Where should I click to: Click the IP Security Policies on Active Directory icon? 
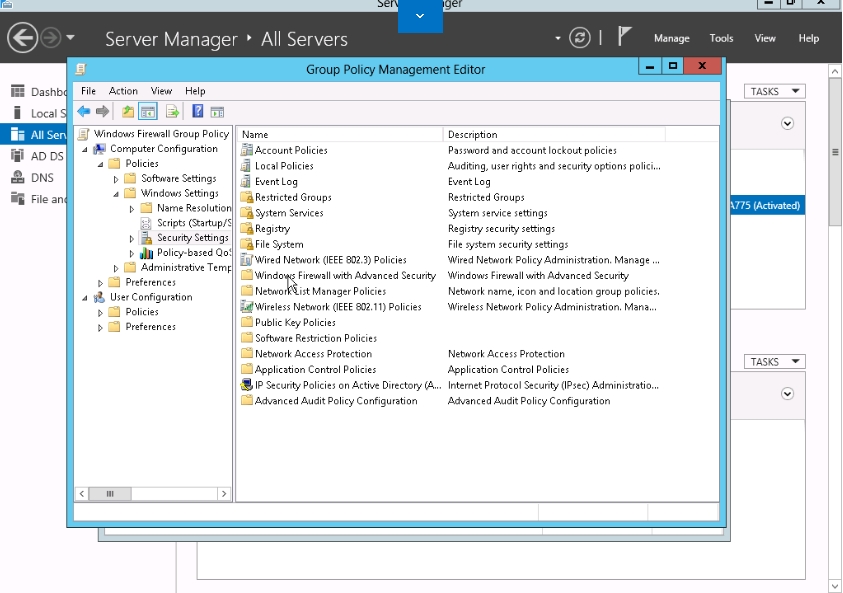pyautogui.click(x=247, y=385)
